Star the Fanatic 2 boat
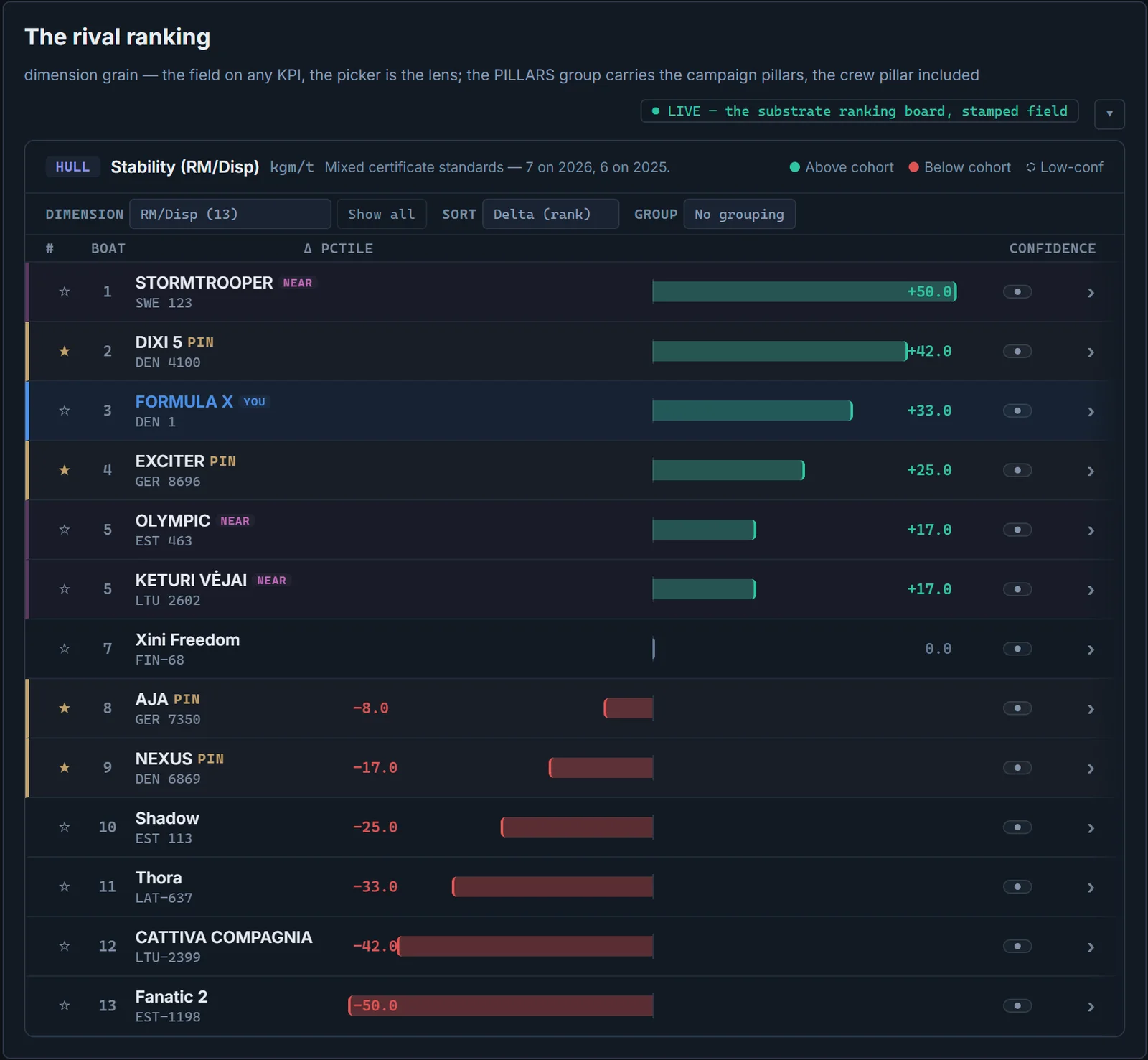This screenshot has width=1148, height=1060. click(x=65, y=1006)
